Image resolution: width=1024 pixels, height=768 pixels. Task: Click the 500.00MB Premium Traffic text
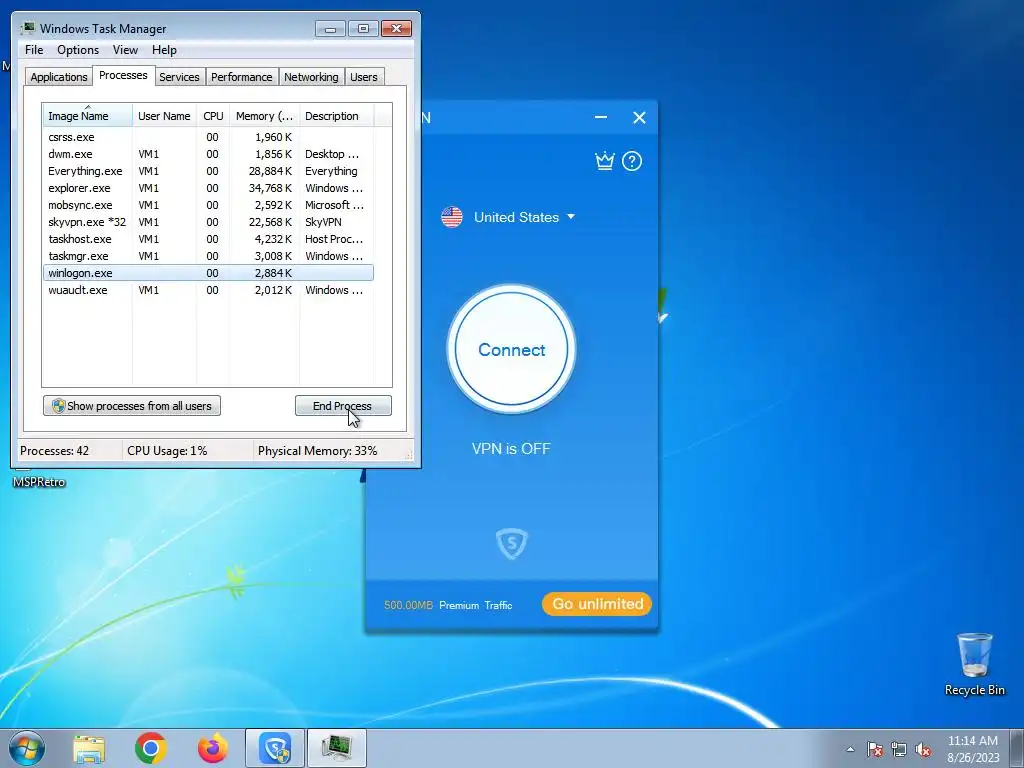[x=448, y=605]
